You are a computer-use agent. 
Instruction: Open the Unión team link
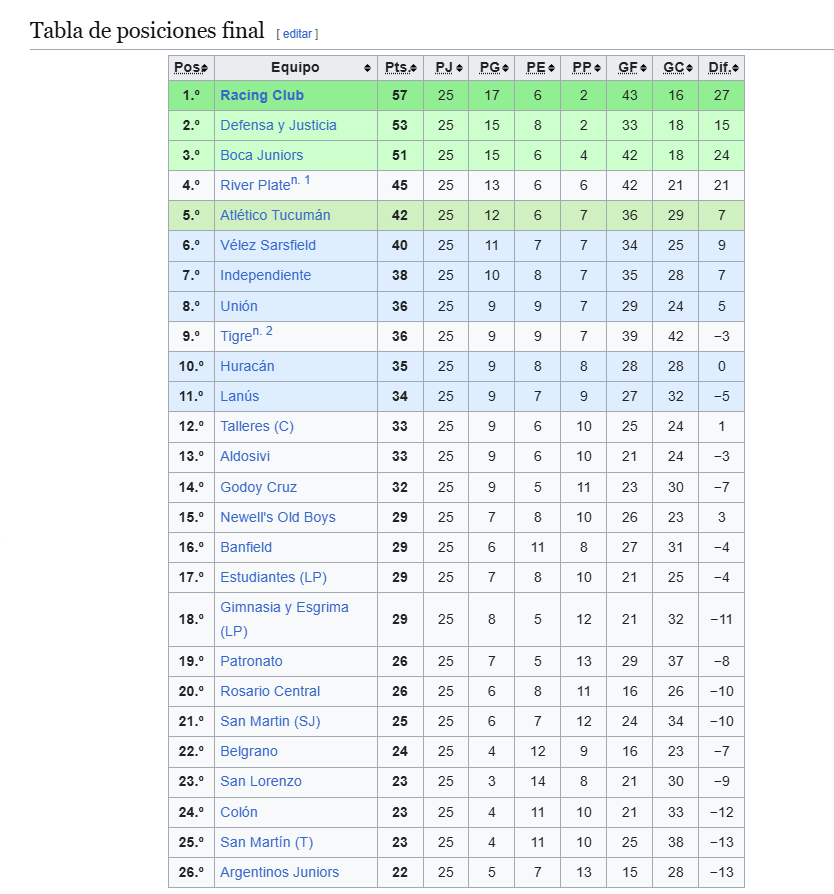click(x=239, y=306)
